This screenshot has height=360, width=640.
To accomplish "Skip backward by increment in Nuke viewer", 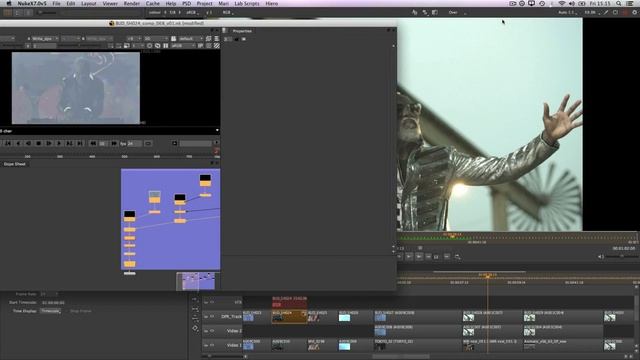I will tap(93, 143).
